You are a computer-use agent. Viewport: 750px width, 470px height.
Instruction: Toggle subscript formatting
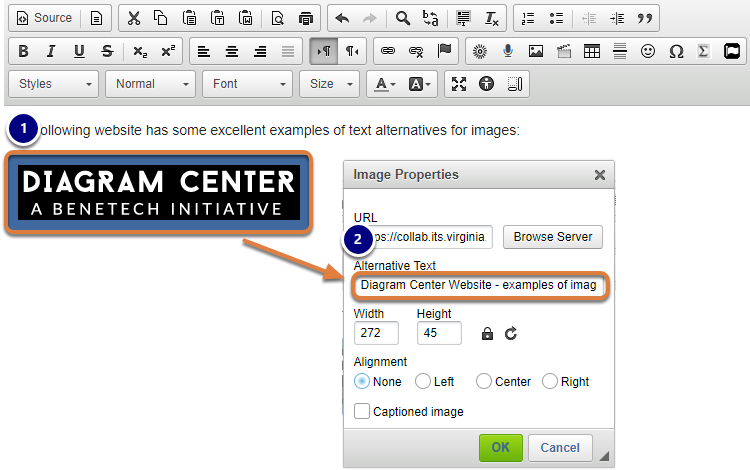tap(140, 51)
